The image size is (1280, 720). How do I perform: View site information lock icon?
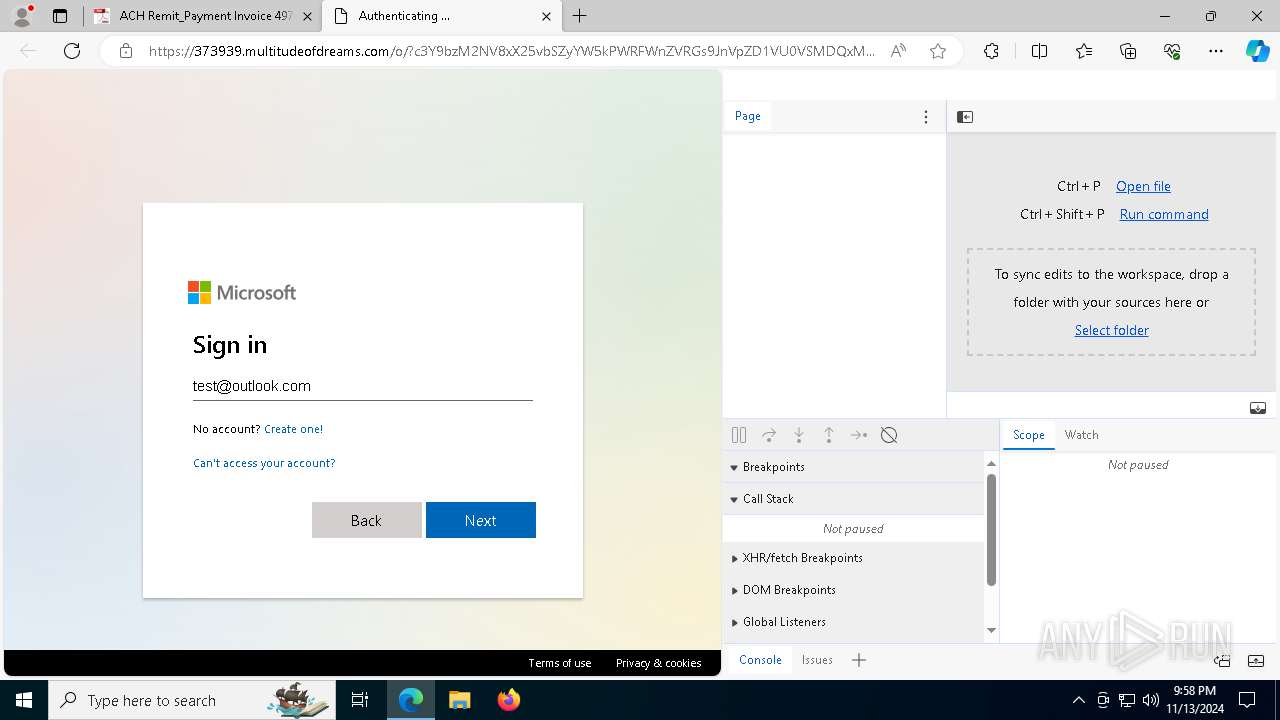(x=126, y=51)
